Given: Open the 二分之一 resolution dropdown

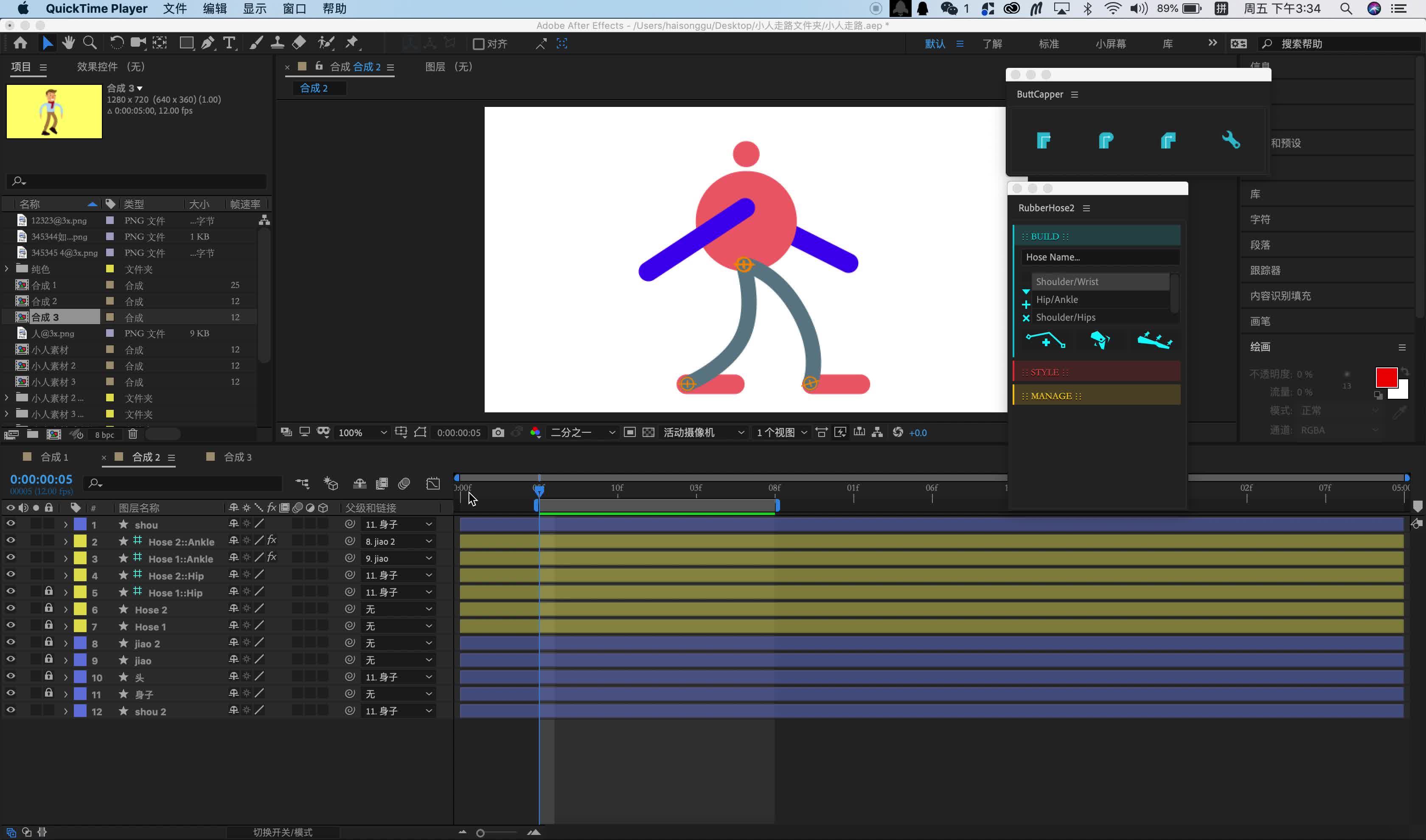Looking at the screenshot, I should coord(583,432).
